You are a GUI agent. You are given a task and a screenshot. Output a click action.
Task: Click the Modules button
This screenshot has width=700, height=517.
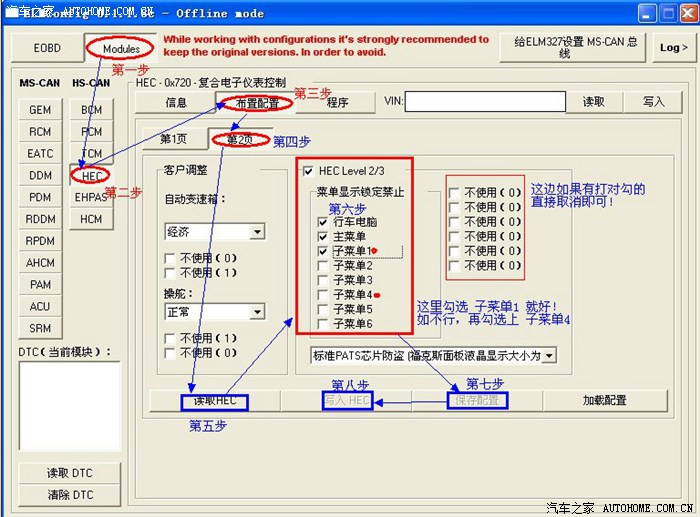(x=121, y=48)
